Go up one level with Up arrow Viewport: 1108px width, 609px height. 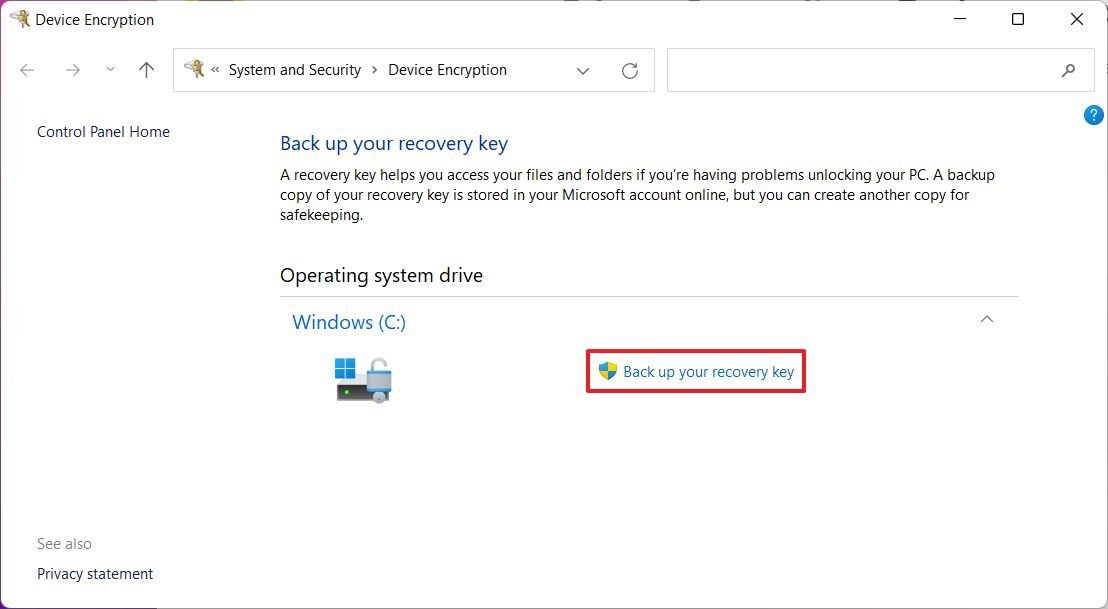coord(146,70)
